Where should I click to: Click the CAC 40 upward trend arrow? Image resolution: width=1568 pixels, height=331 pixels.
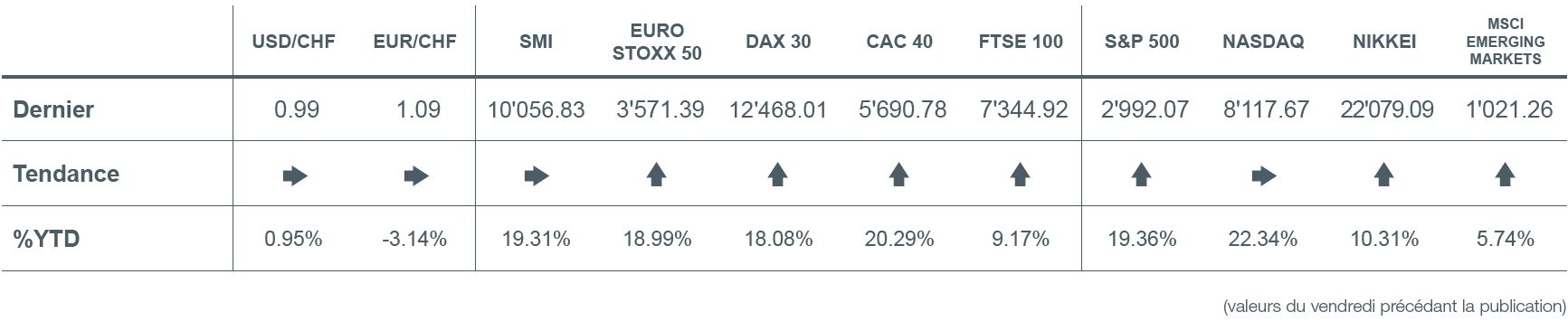click(898, 175)
